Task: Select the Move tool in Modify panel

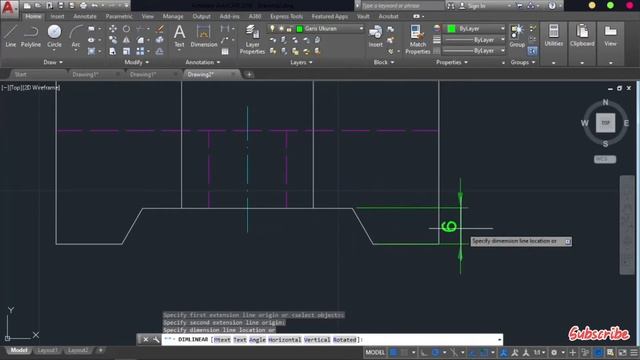Action: [x=112, y=29]
